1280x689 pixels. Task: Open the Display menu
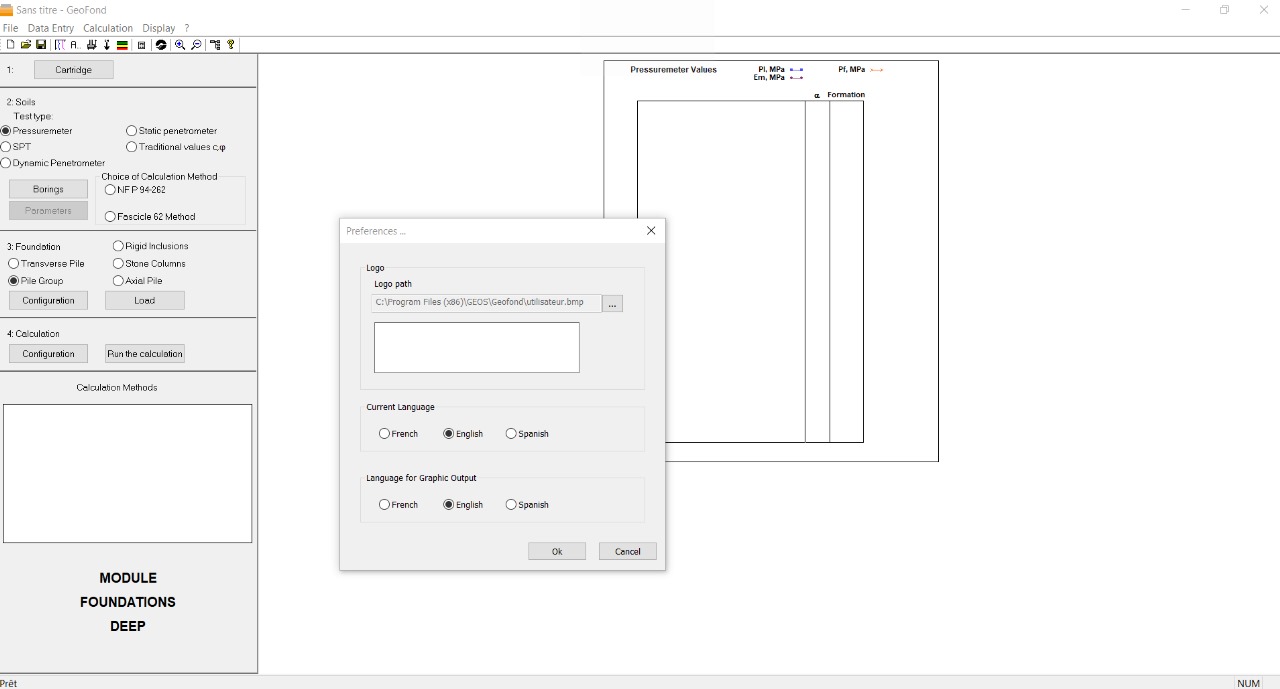coord(158,28)
